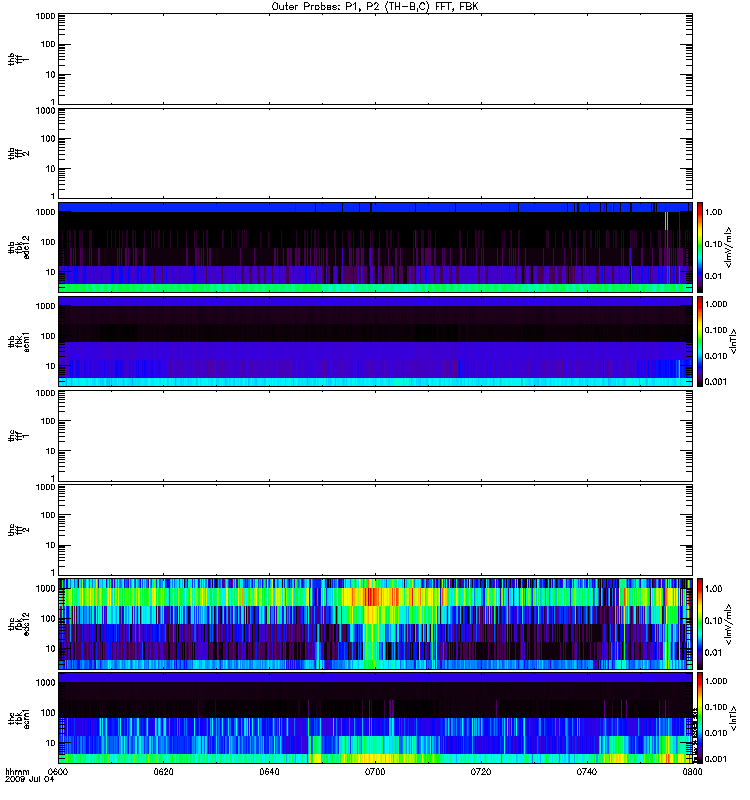The width and height of the screenshot is (750, 800).
Task: Click the 0.01 label on thc edc12 colorbar
Action: (x=713, y=653)
